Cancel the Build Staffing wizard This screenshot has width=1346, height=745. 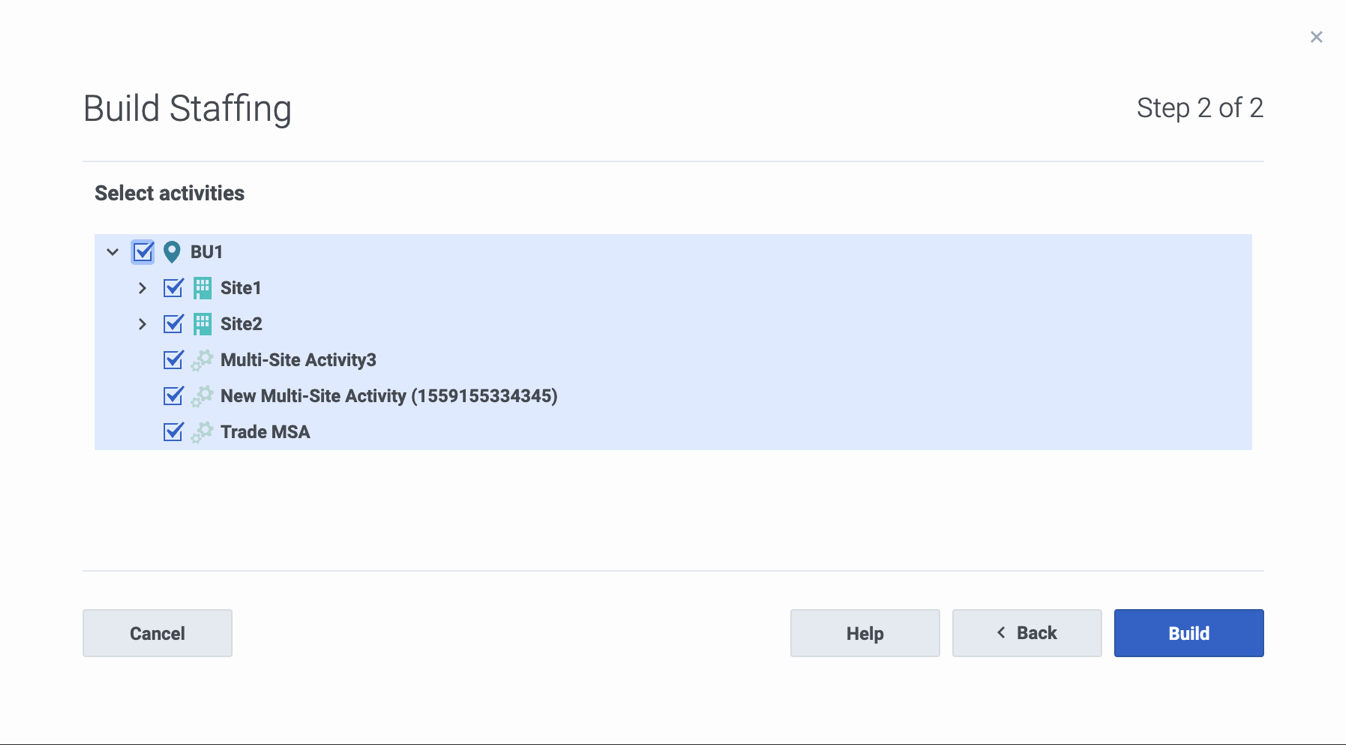[157, 633]
